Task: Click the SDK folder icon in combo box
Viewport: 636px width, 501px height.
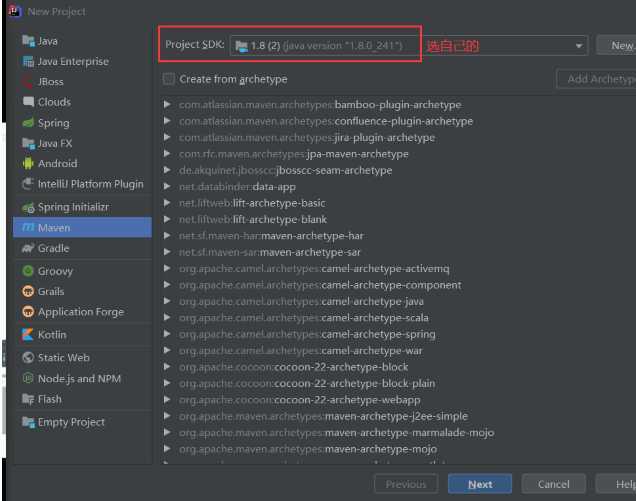Action: tap(242, 46)
